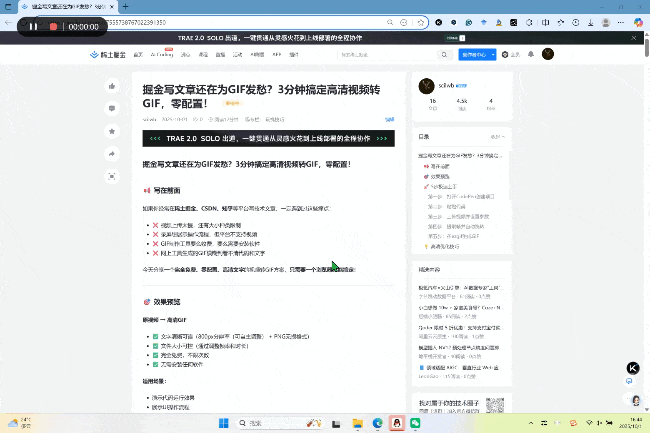The height and width of the screenshot is (433, 650).
Task: Open Microsoft Edge from the taskbar
Action: (x=377, y=423)
